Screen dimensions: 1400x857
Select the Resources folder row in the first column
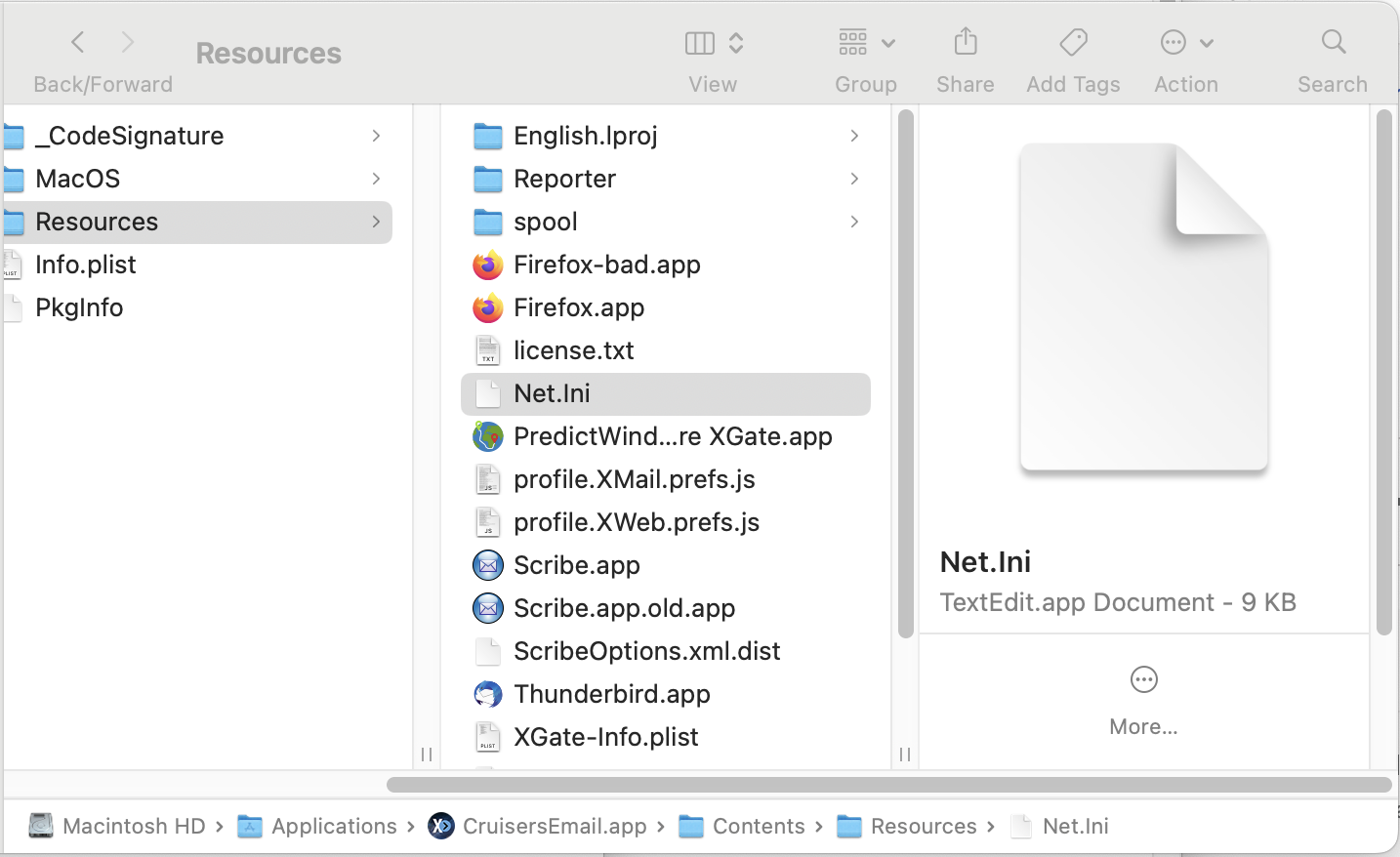[197, 222]
